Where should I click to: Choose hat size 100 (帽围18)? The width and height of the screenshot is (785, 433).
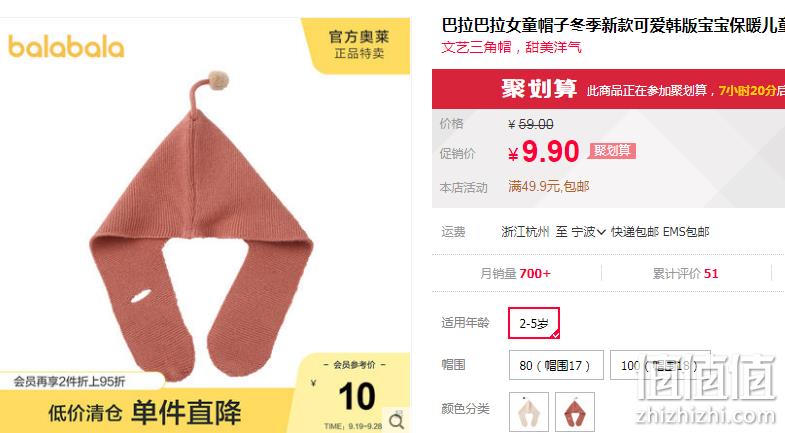[x=660, y=365]
